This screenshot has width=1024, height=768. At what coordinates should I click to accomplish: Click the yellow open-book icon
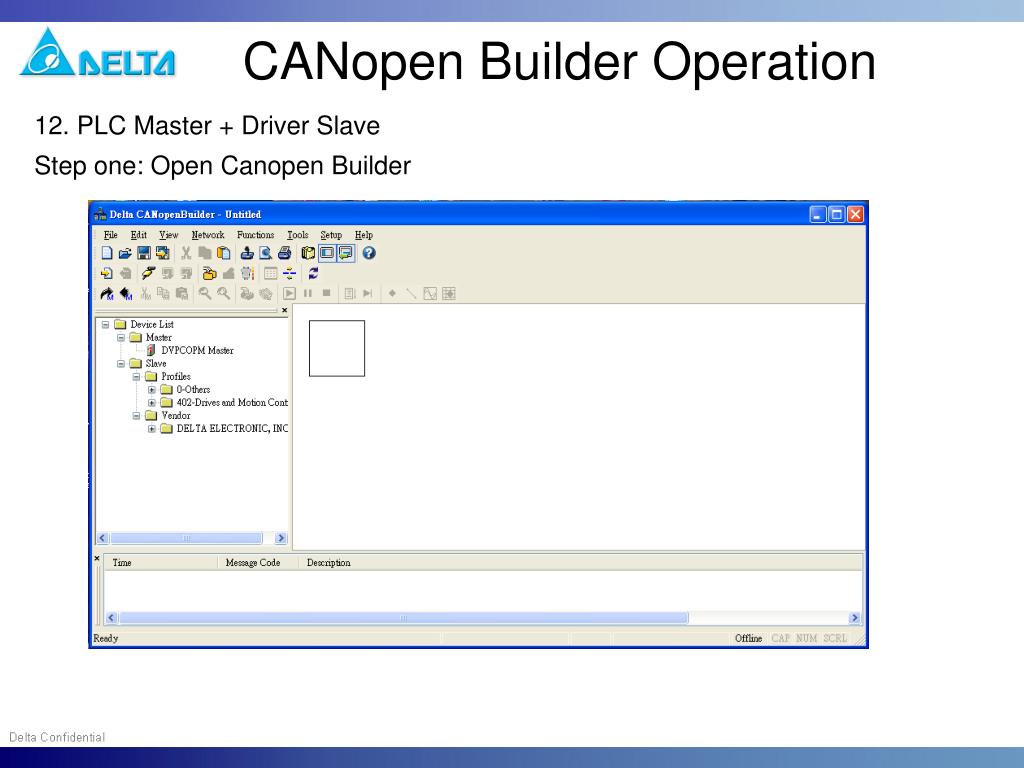point(308,253)
